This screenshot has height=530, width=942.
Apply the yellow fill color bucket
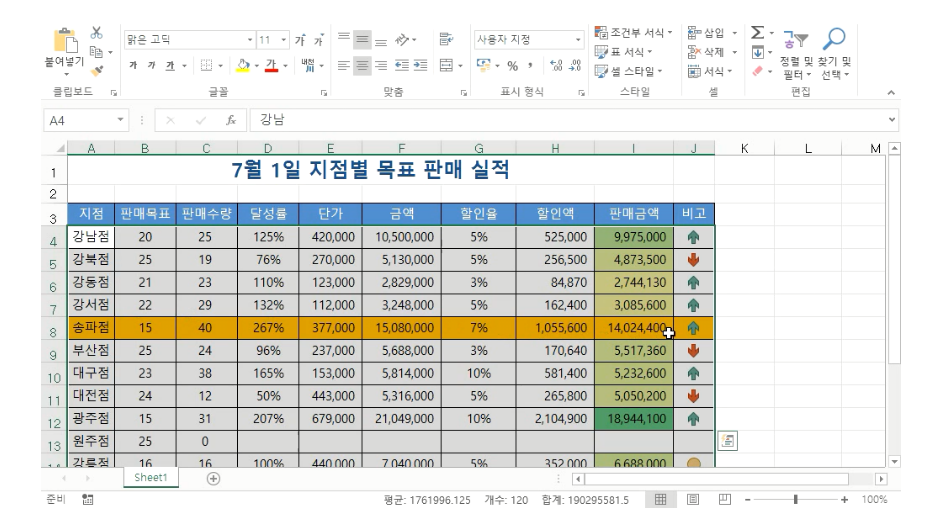(x=243, y=65)
